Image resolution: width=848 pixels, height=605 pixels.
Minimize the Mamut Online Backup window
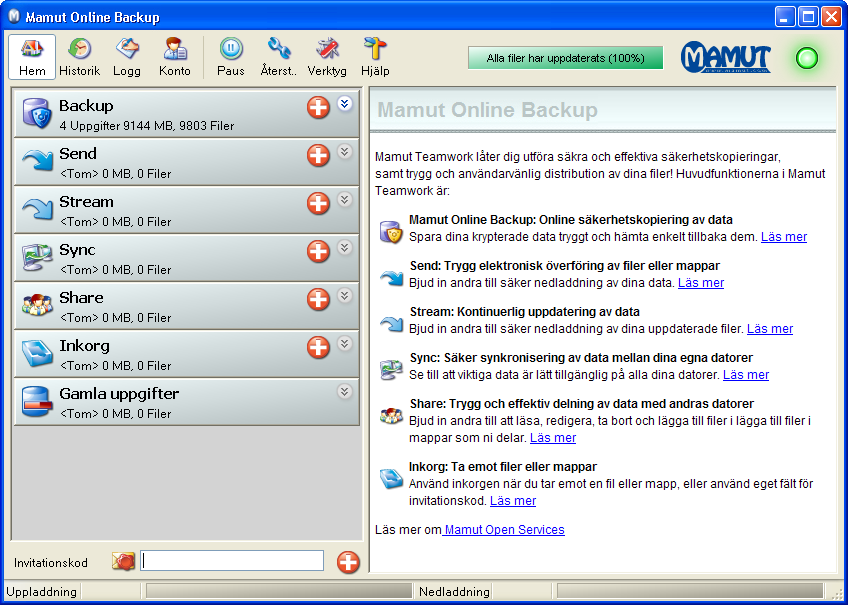(785, 17)
